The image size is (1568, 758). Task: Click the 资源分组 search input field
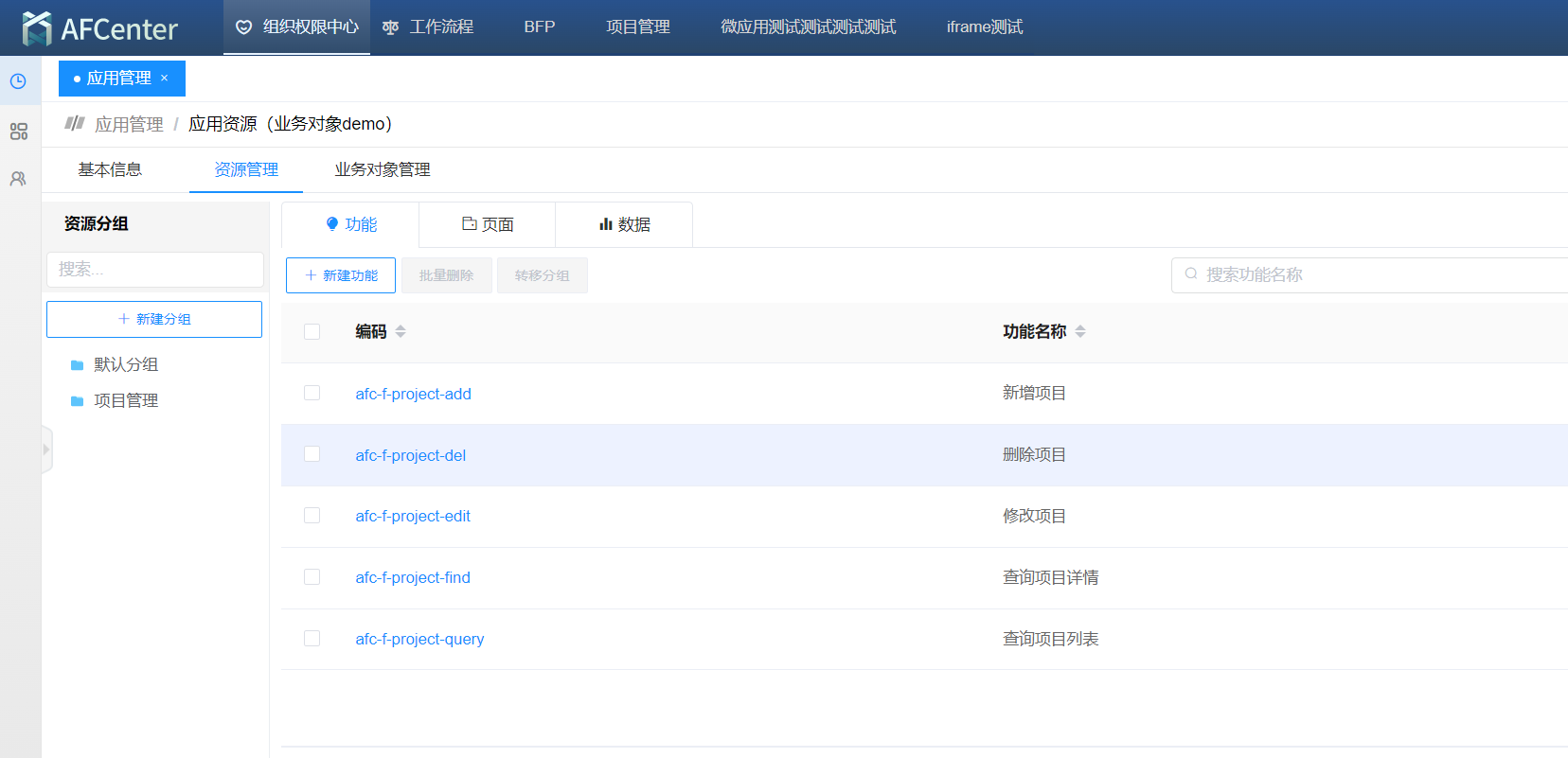pos(155,270)
